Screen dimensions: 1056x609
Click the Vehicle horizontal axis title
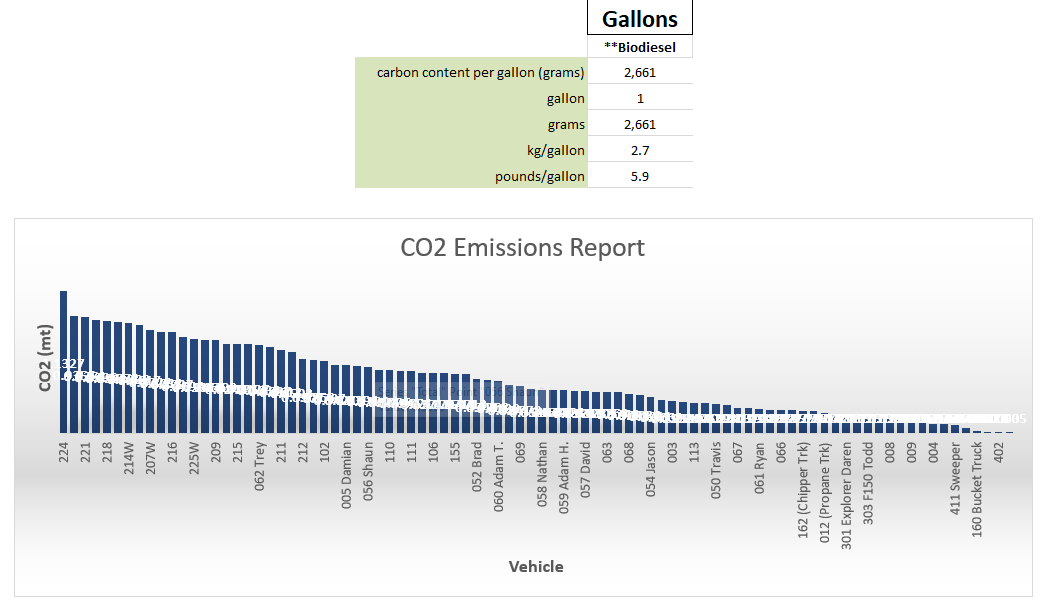(x=538, y=566)
